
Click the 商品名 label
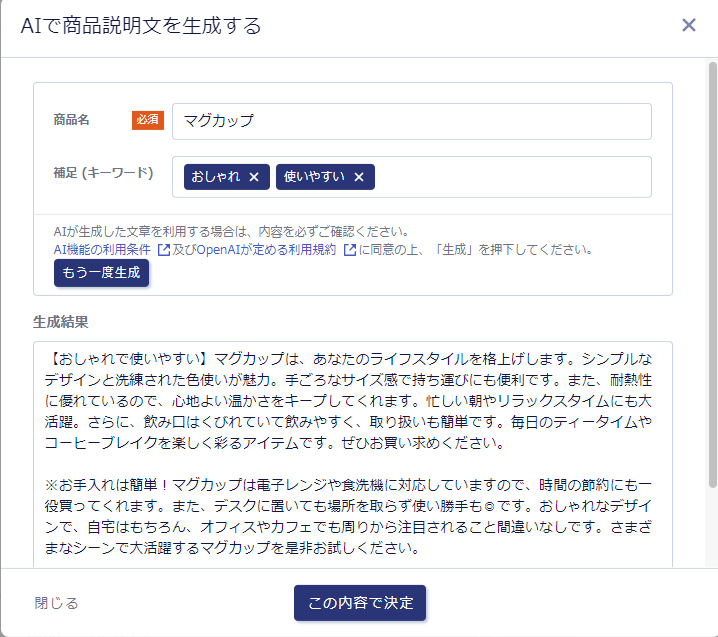(x=71, y=120)
